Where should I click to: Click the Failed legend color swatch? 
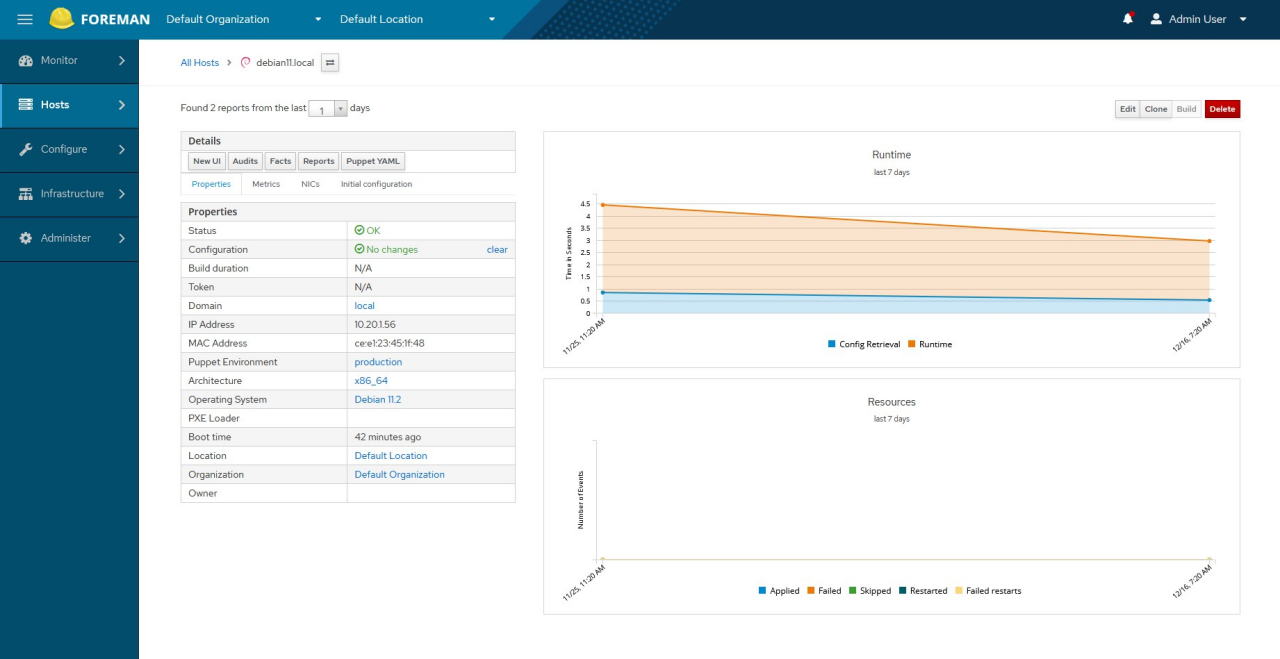pyautogui.click(x=810, y=591)
